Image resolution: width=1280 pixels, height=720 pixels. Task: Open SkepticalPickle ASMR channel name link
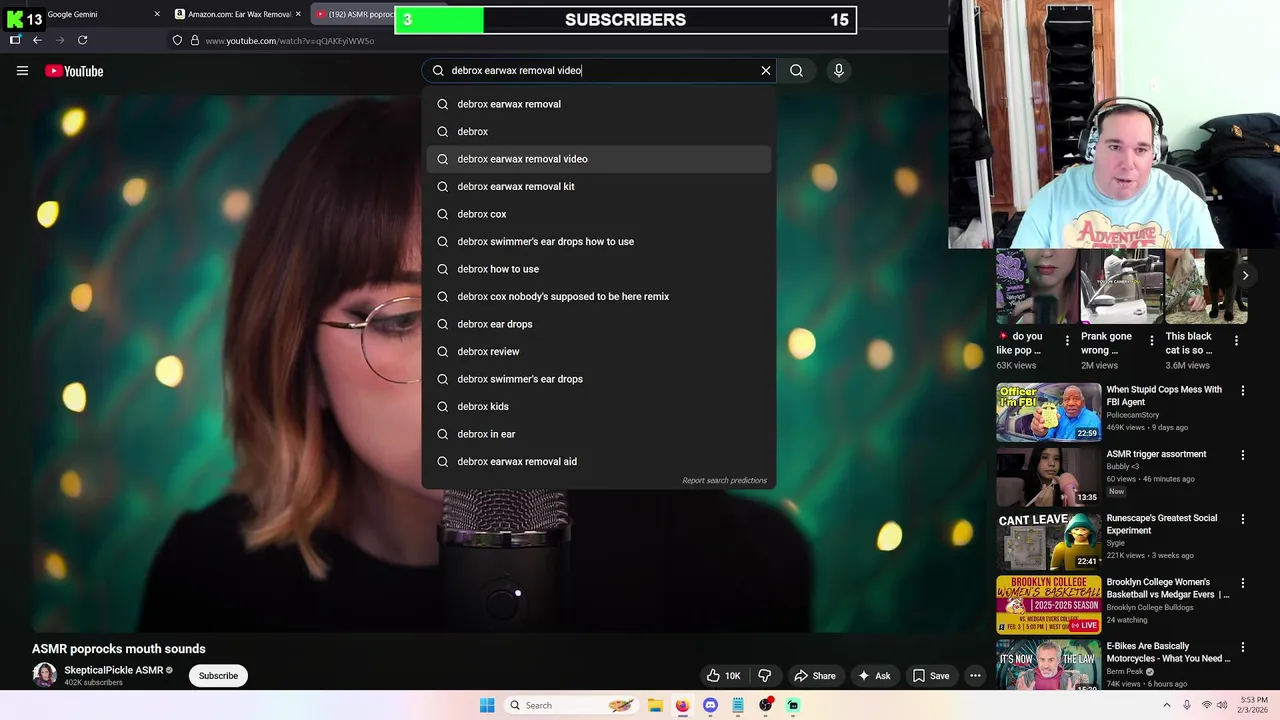[x=113, y=670]
